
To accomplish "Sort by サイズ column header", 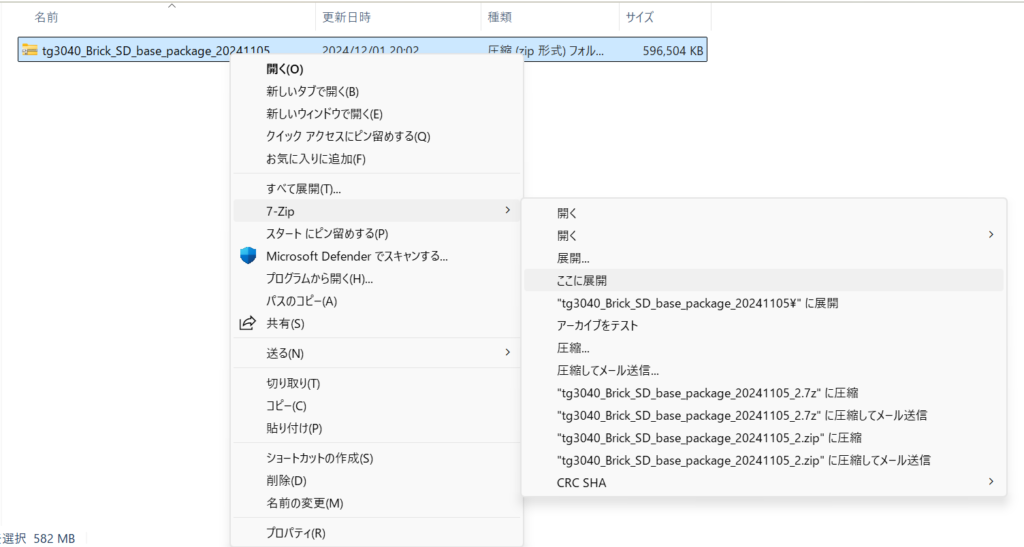I will (639, 18).
